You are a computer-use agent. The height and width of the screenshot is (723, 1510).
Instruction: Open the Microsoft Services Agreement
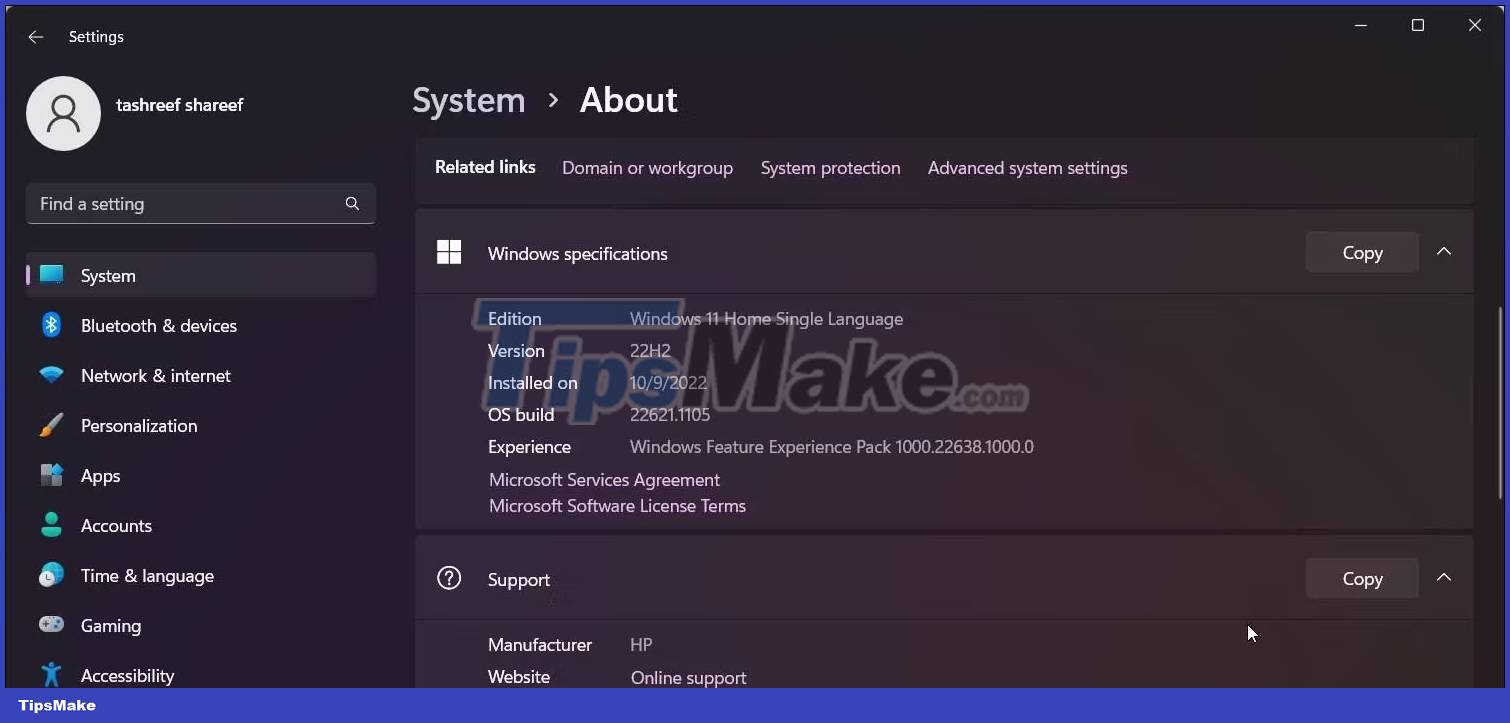(604, 480)
